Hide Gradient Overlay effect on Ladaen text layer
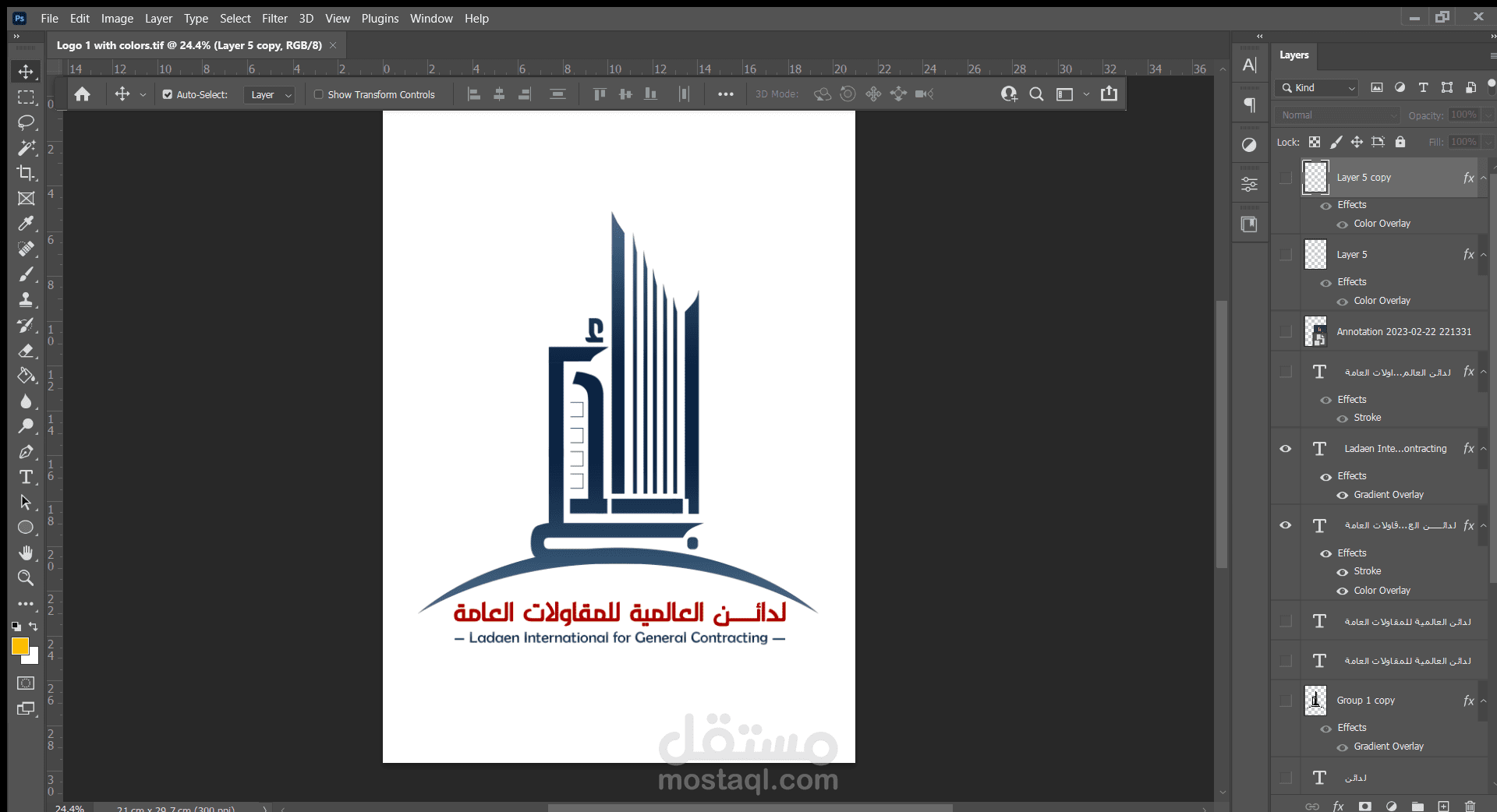 click(1343, 495)
